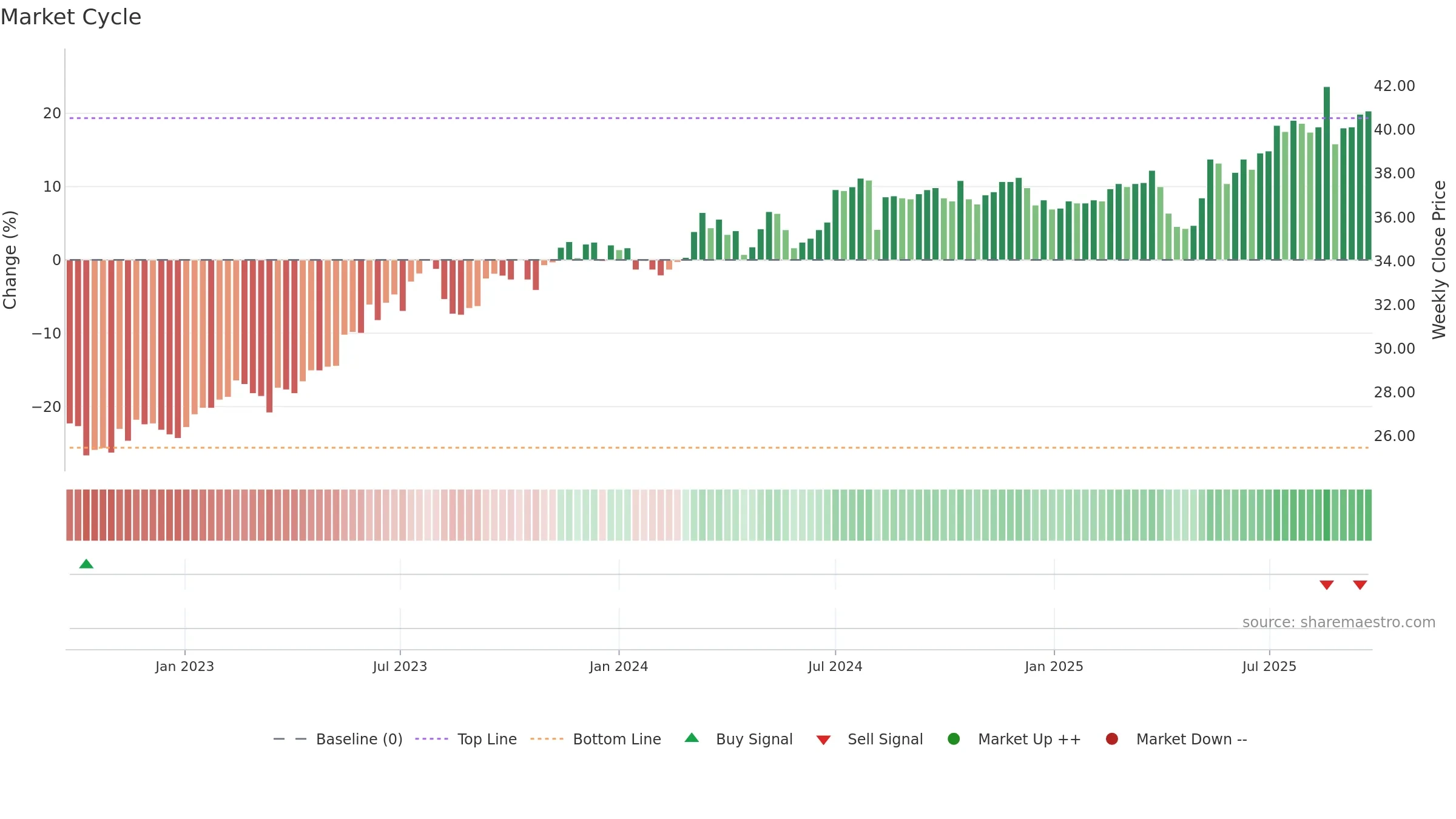Click the 32.00 price axis label
The image size is (1456, 819).
click(1394, 305)
